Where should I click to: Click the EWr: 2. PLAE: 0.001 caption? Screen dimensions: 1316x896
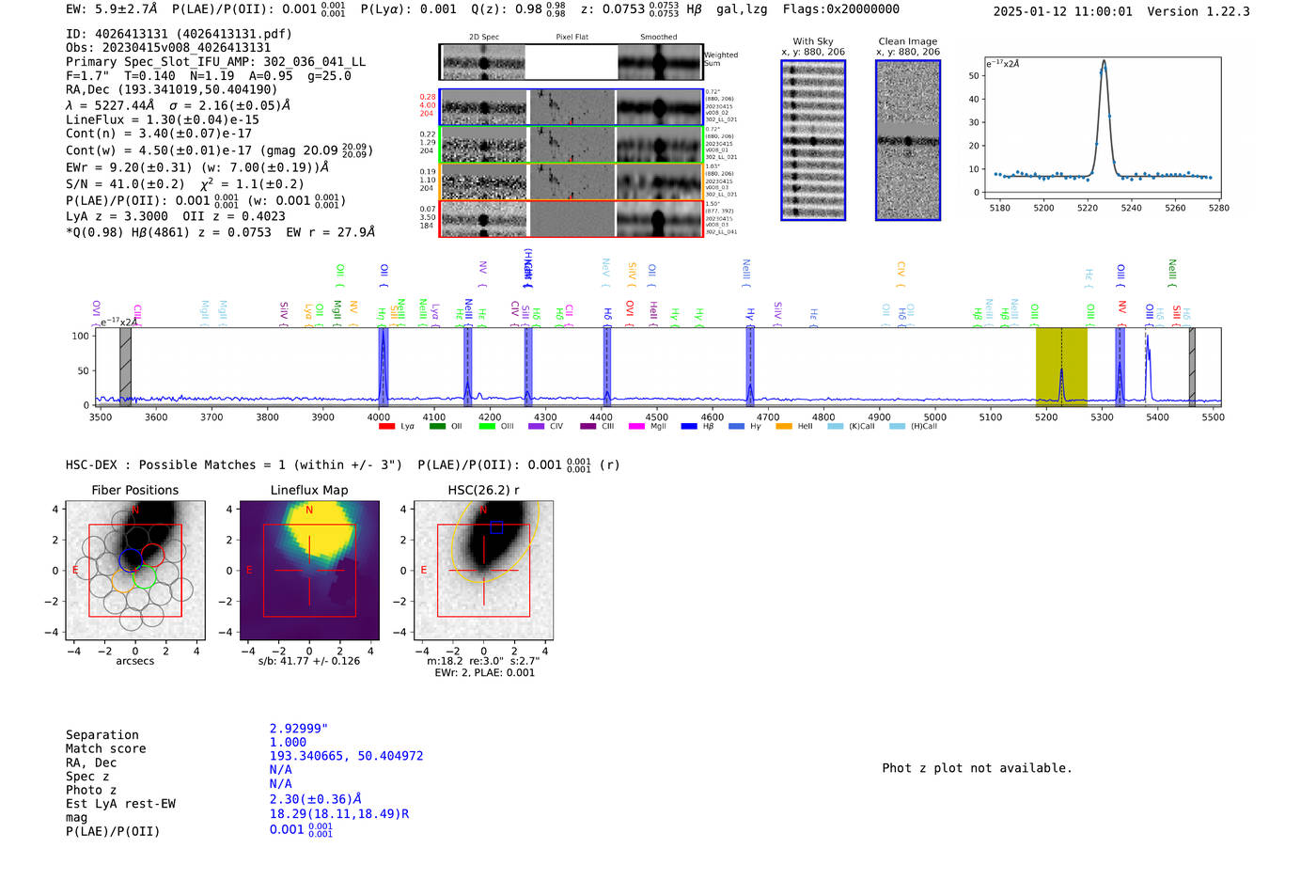point(484,673)
